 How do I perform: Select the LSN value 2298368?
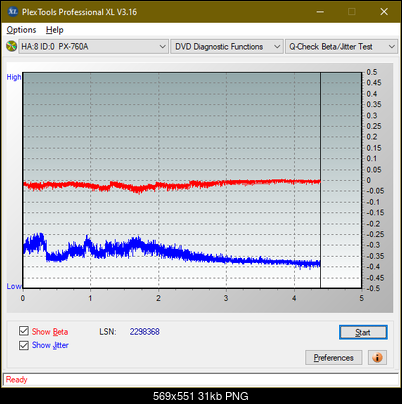pyautogui.click(x=145, y=332)
